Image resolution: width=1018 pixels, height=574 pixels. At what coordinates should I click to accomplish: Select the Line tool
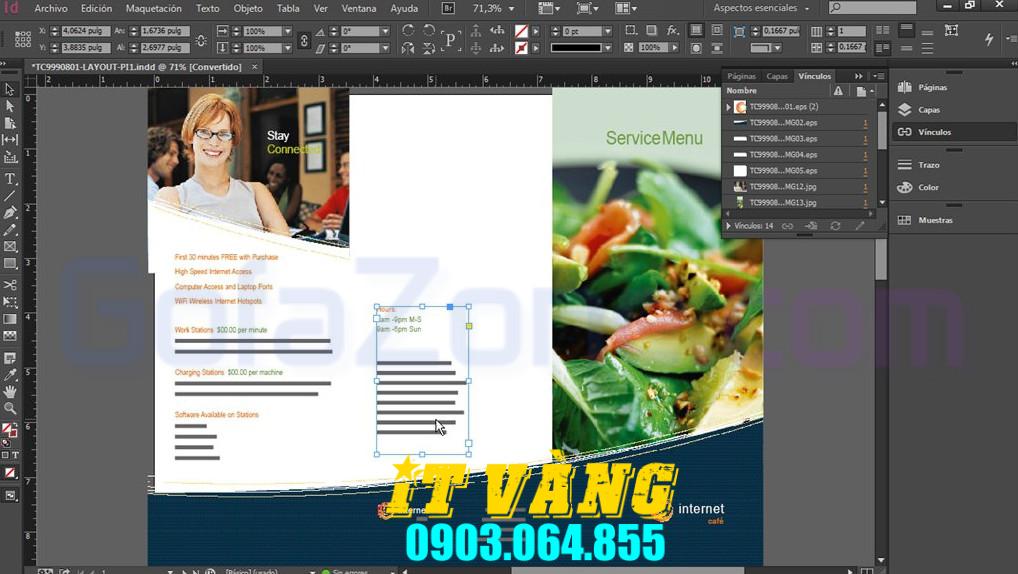(10, 195)
